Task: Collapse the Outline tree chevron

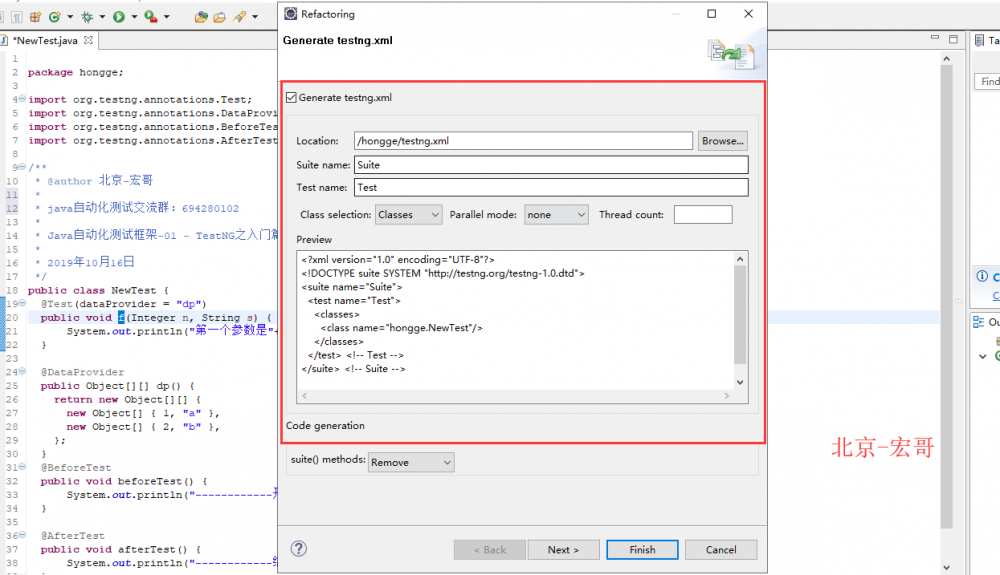Action: point(983,356)
